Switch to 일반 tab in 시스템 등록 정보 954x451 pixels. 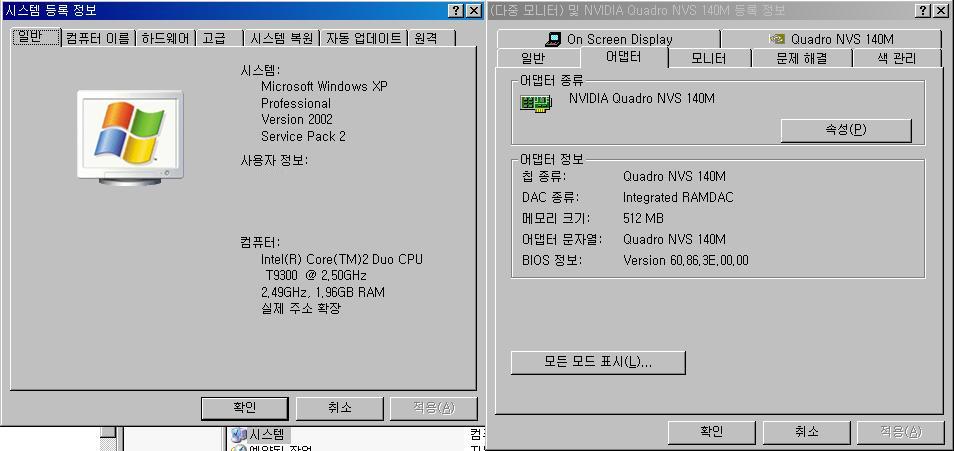tap(36, 37)
